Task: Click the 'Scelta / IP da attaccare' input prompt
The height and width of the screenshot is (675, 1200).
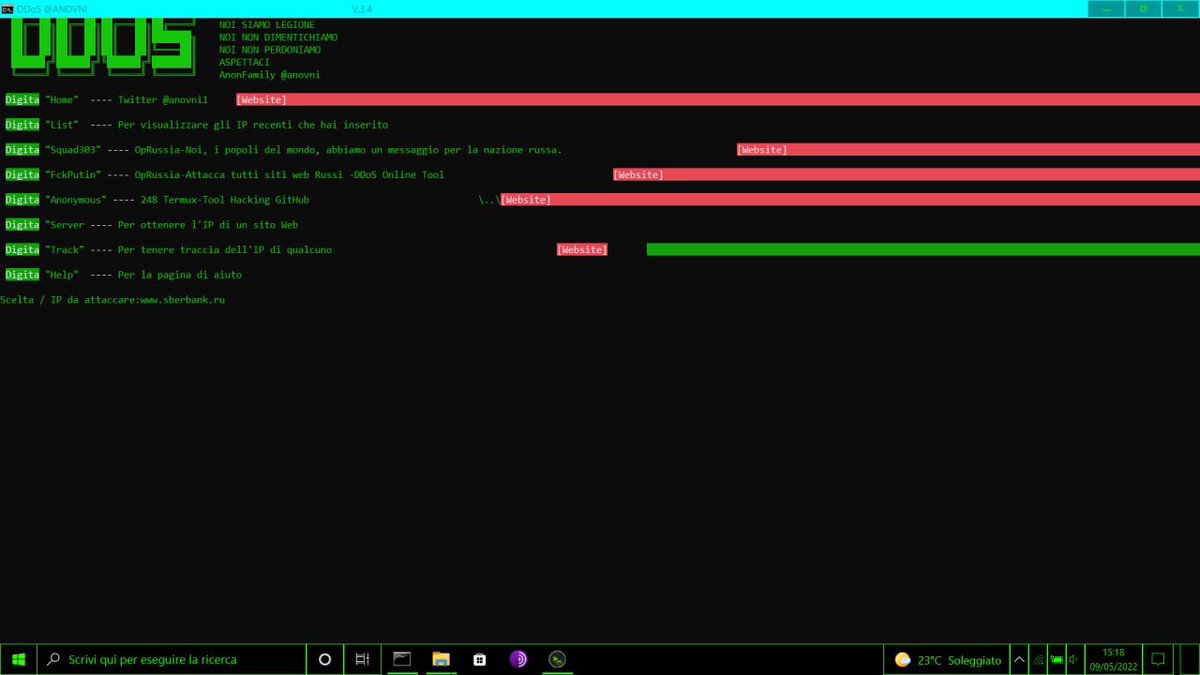Action: 69,300
